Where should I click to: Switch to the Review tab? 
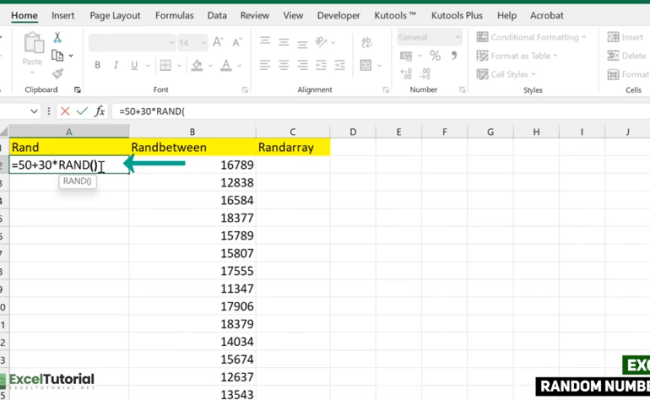(255, 15)
